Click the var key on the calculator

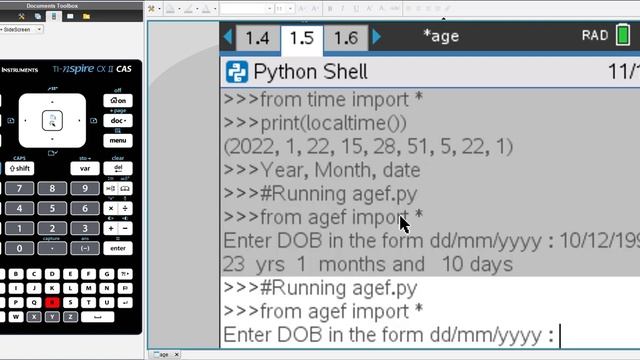tap(84, 168)
